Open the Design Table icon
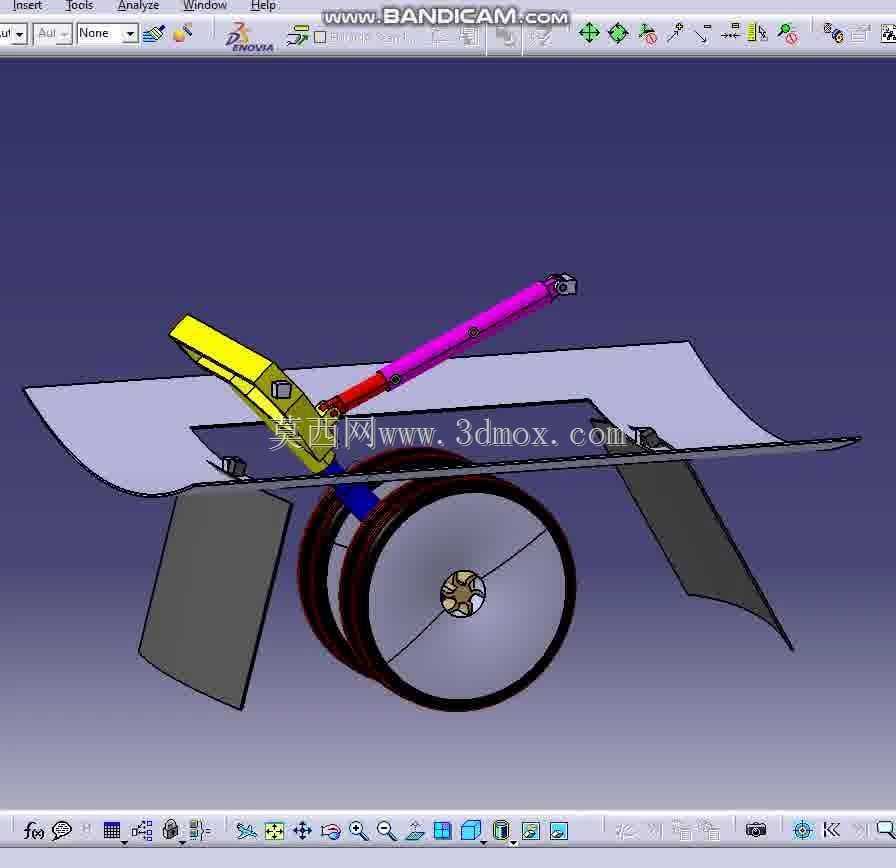 (111, 830)
